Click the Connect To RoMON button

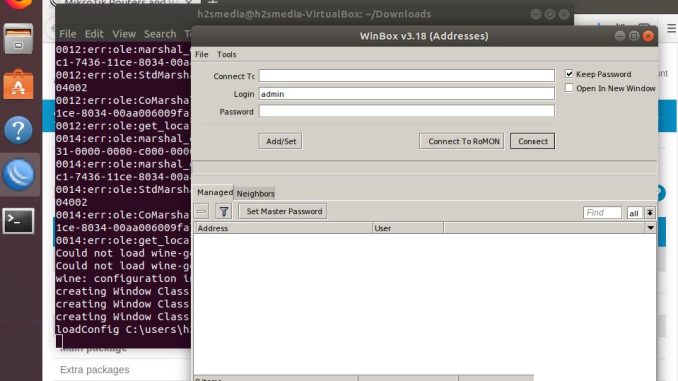click(x=462, y=141)
